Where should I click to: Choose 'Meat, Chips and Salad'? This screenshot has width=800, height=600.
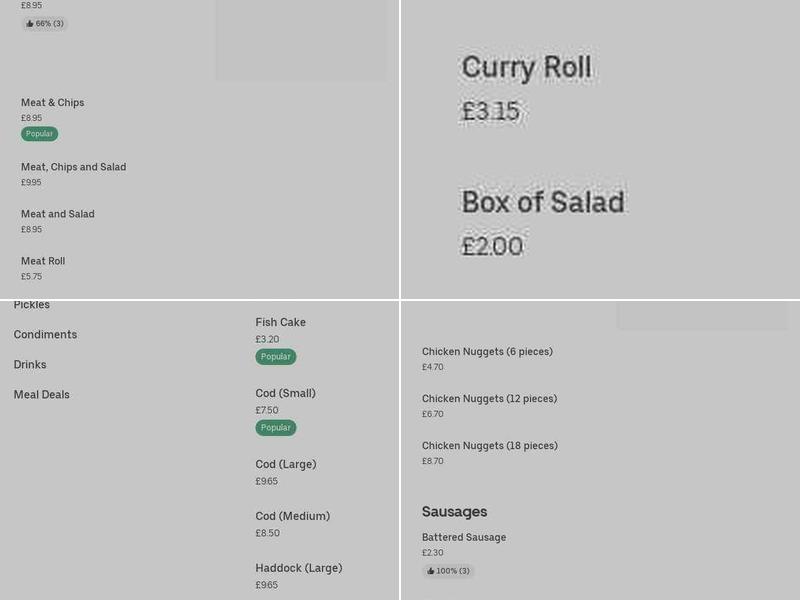pos(74,166)
